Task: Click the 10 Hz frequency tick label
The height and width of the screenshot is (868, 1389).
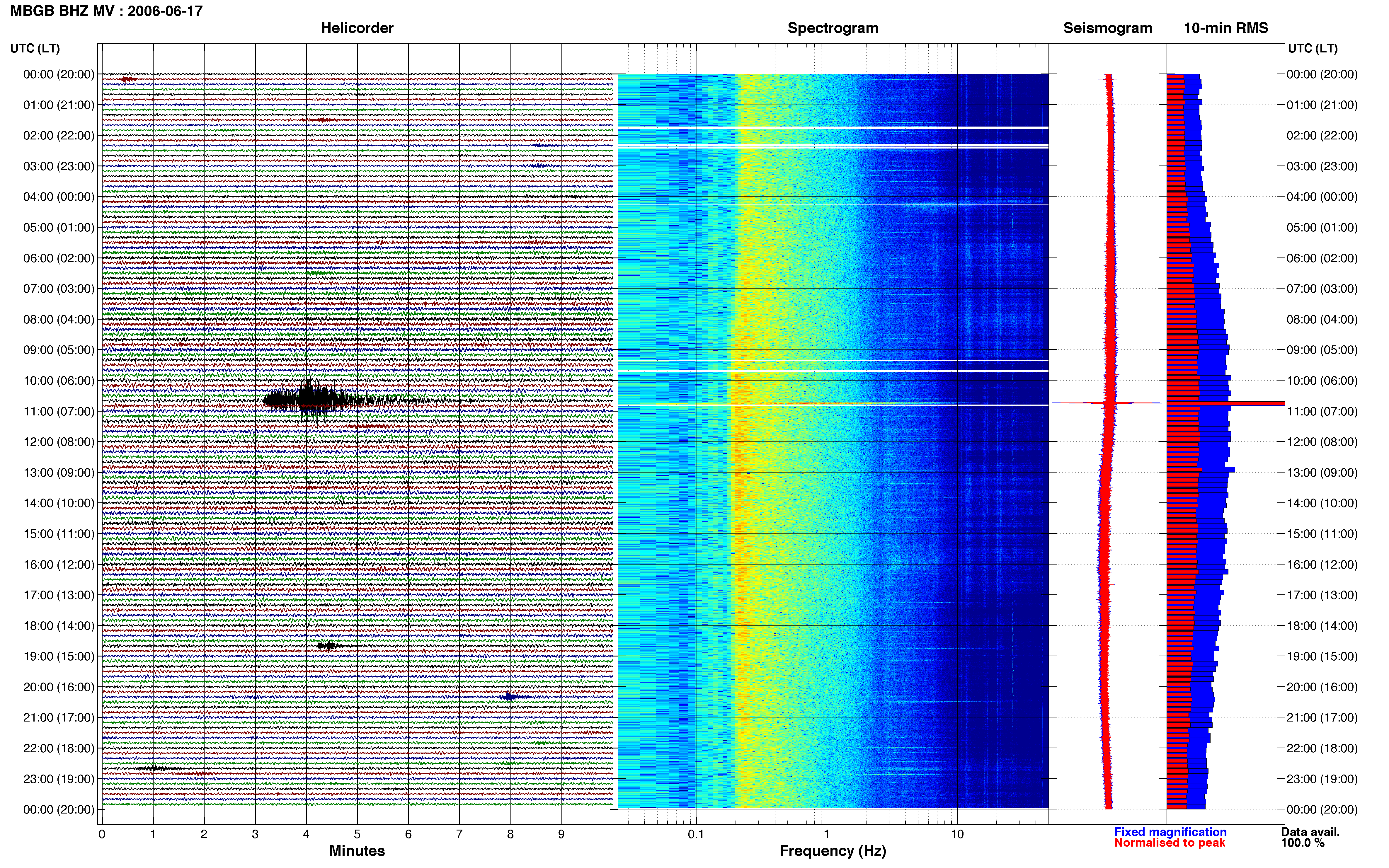Action: tap(957, 834)
